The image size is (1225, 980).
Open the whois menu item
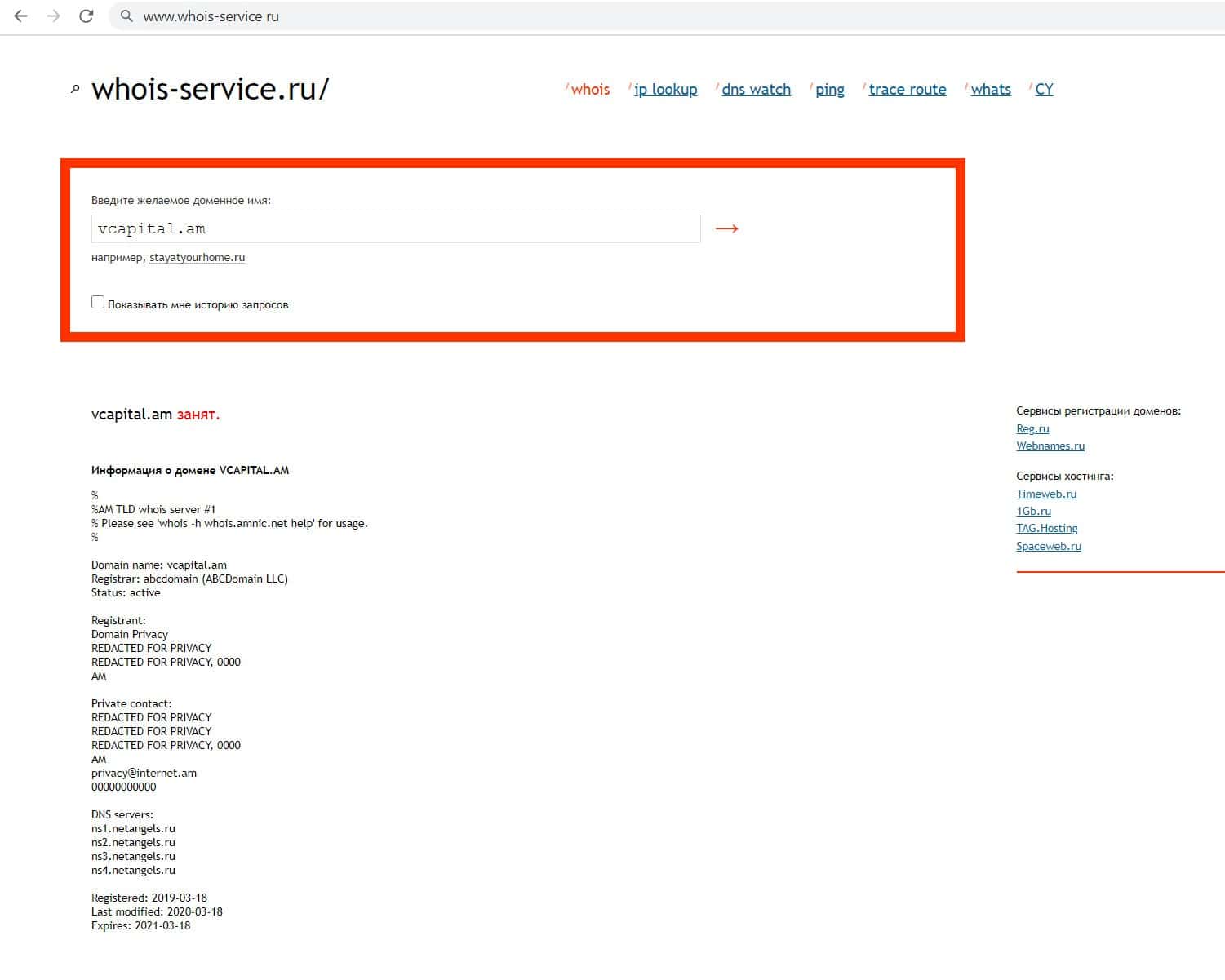click(x=590, y=90)
